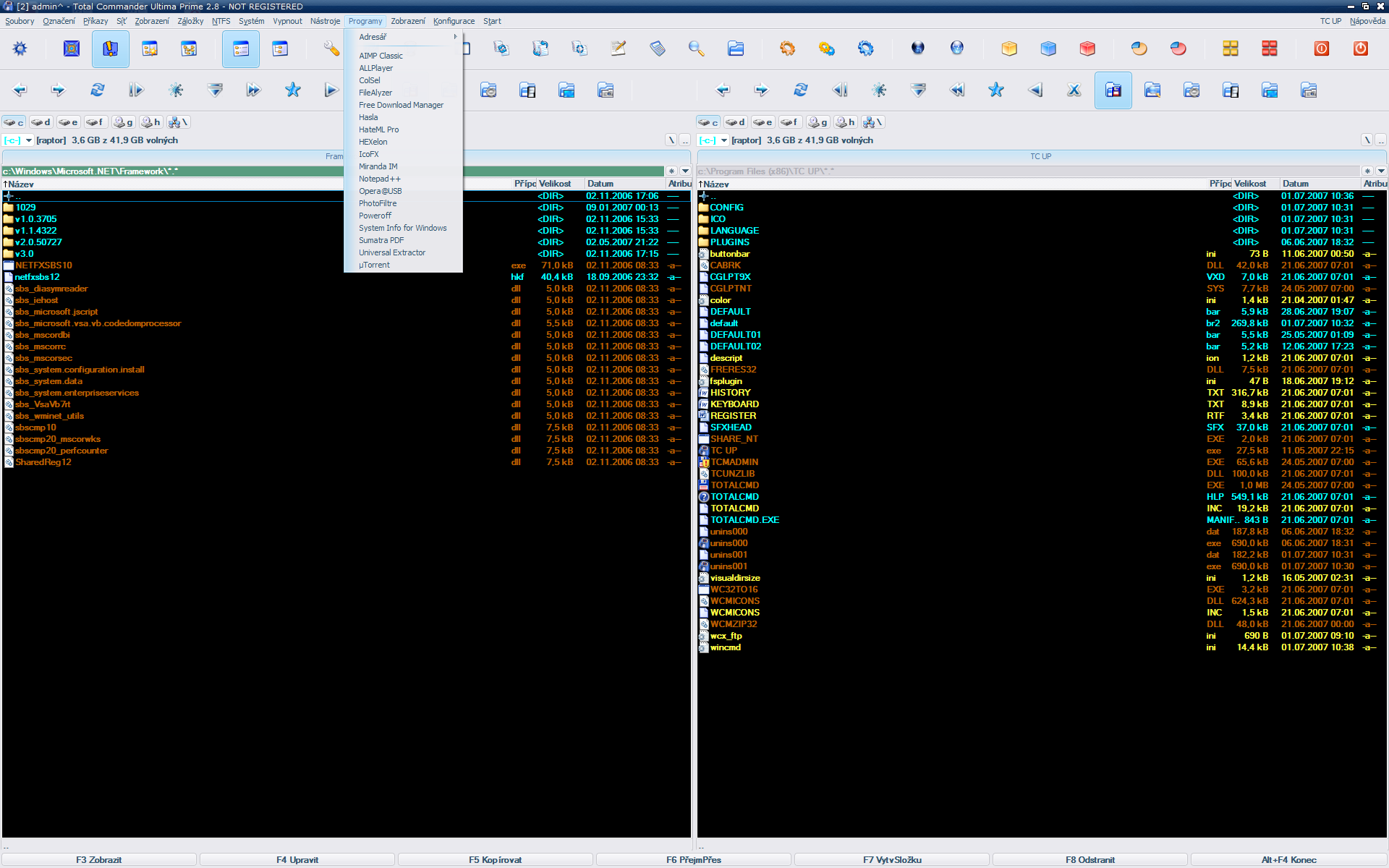This screenshot has height=868, width=1389.
Task: Open the Soubory menu
Action: pyautogui.click(x=20, y=21)
